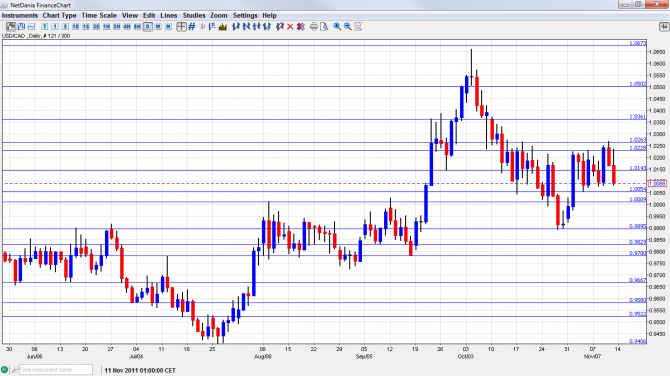Click the 1.0263 price level label
The width and height of the screenshot is (670, 376).
[638, 140]
